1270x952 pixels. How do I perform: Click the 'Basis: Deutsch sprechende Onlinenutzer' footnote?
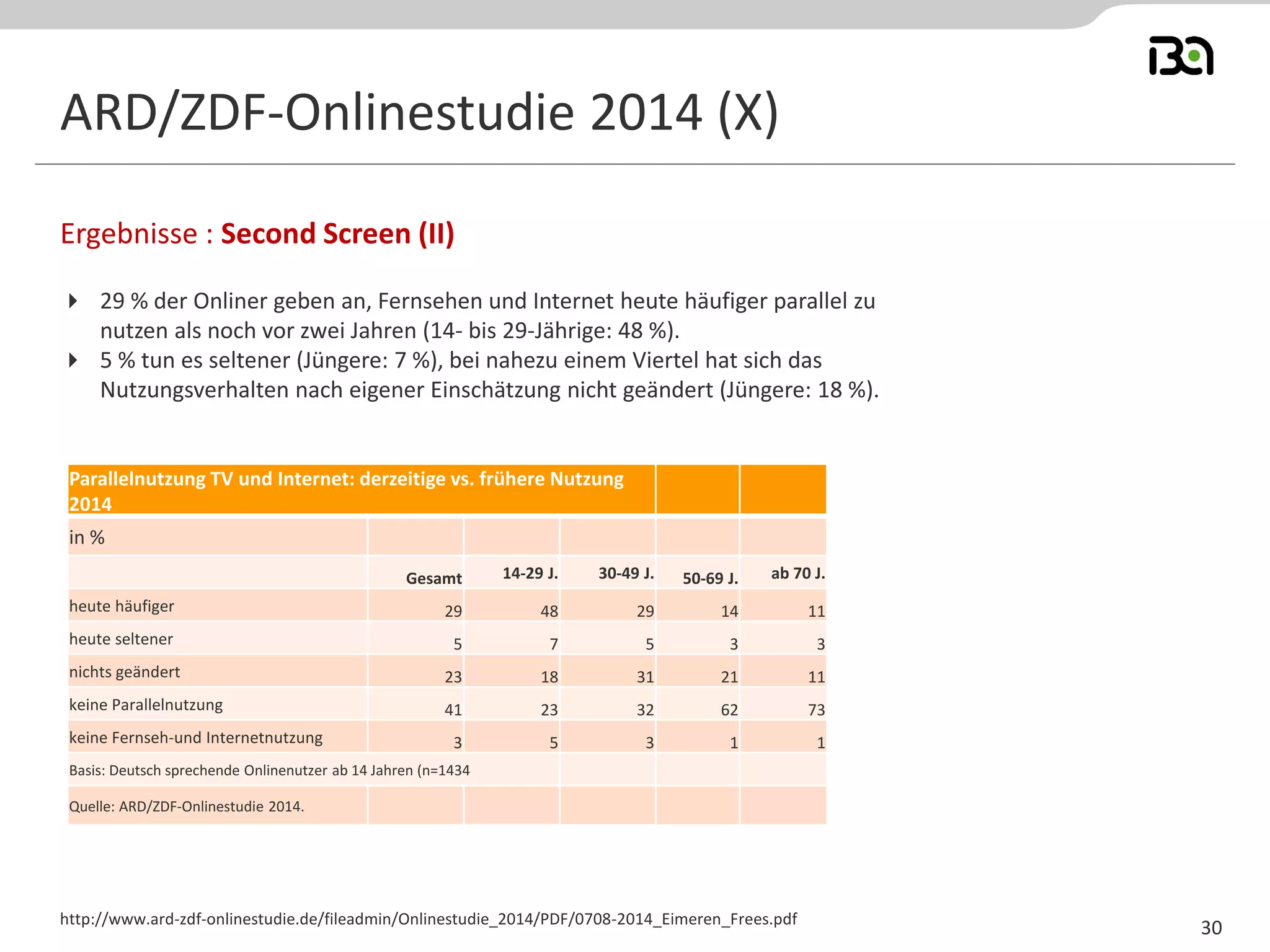click(x=269, y=770)
